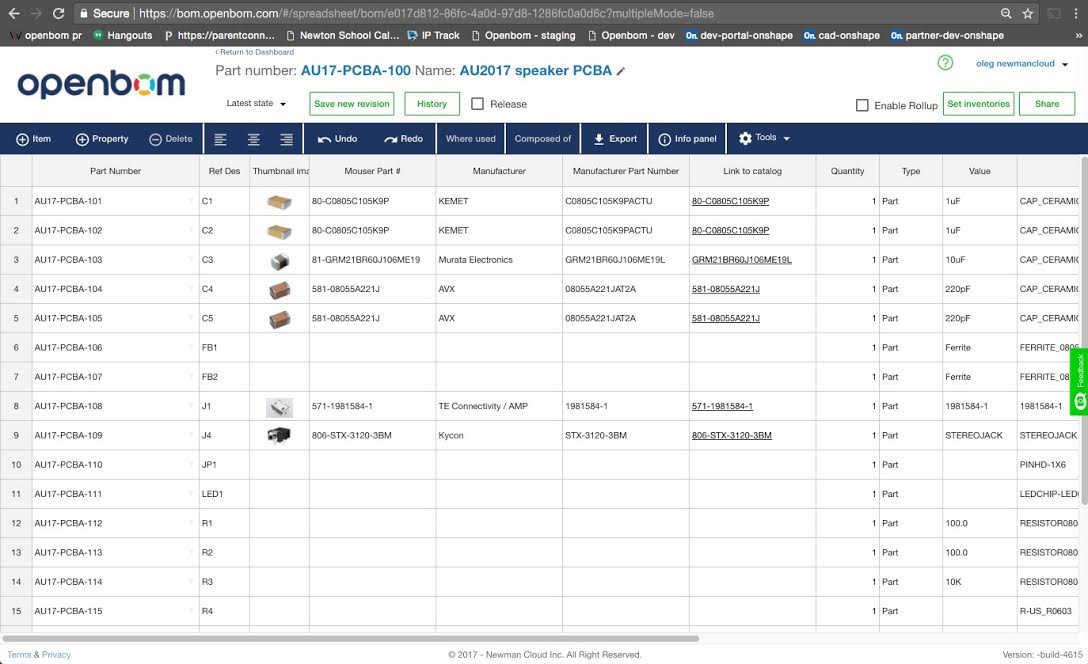
Task: Click the vertical scrollbar
Action: click(x=1085, y=333)
